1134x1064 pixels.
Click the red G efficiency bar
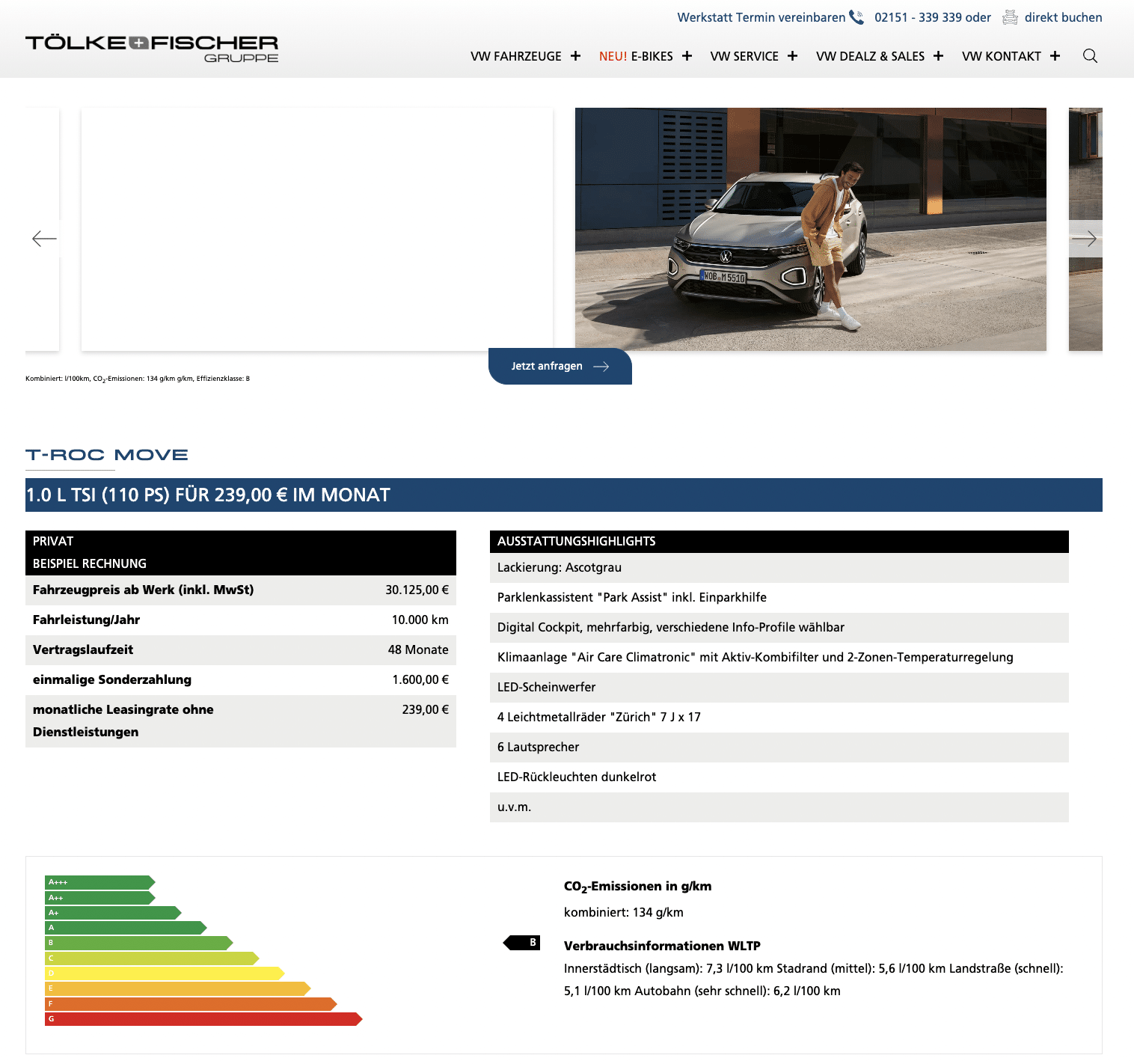click(x=203, y=1019)
